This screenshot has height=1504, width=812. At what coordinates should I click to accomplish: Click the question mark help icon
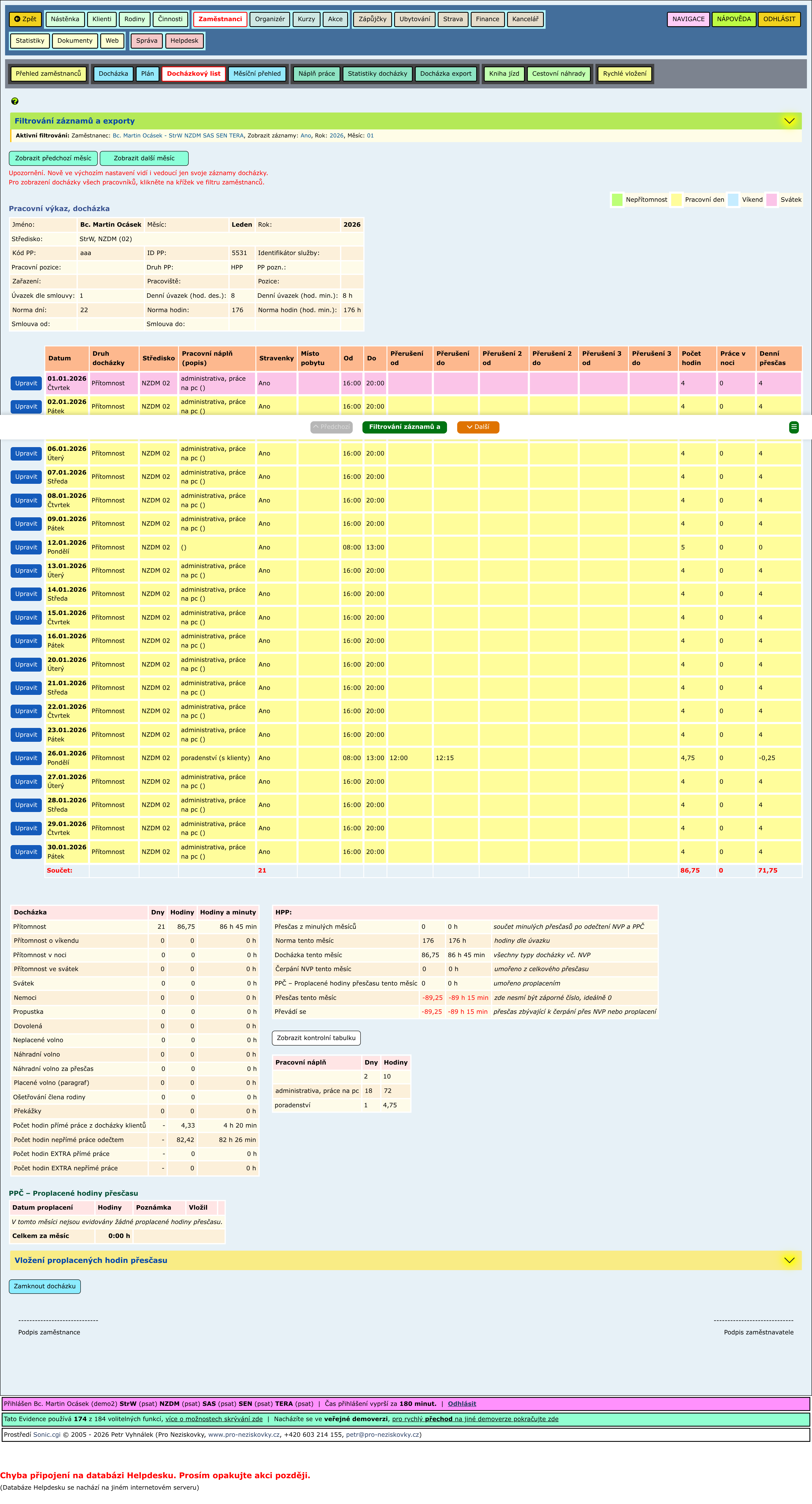15,101
